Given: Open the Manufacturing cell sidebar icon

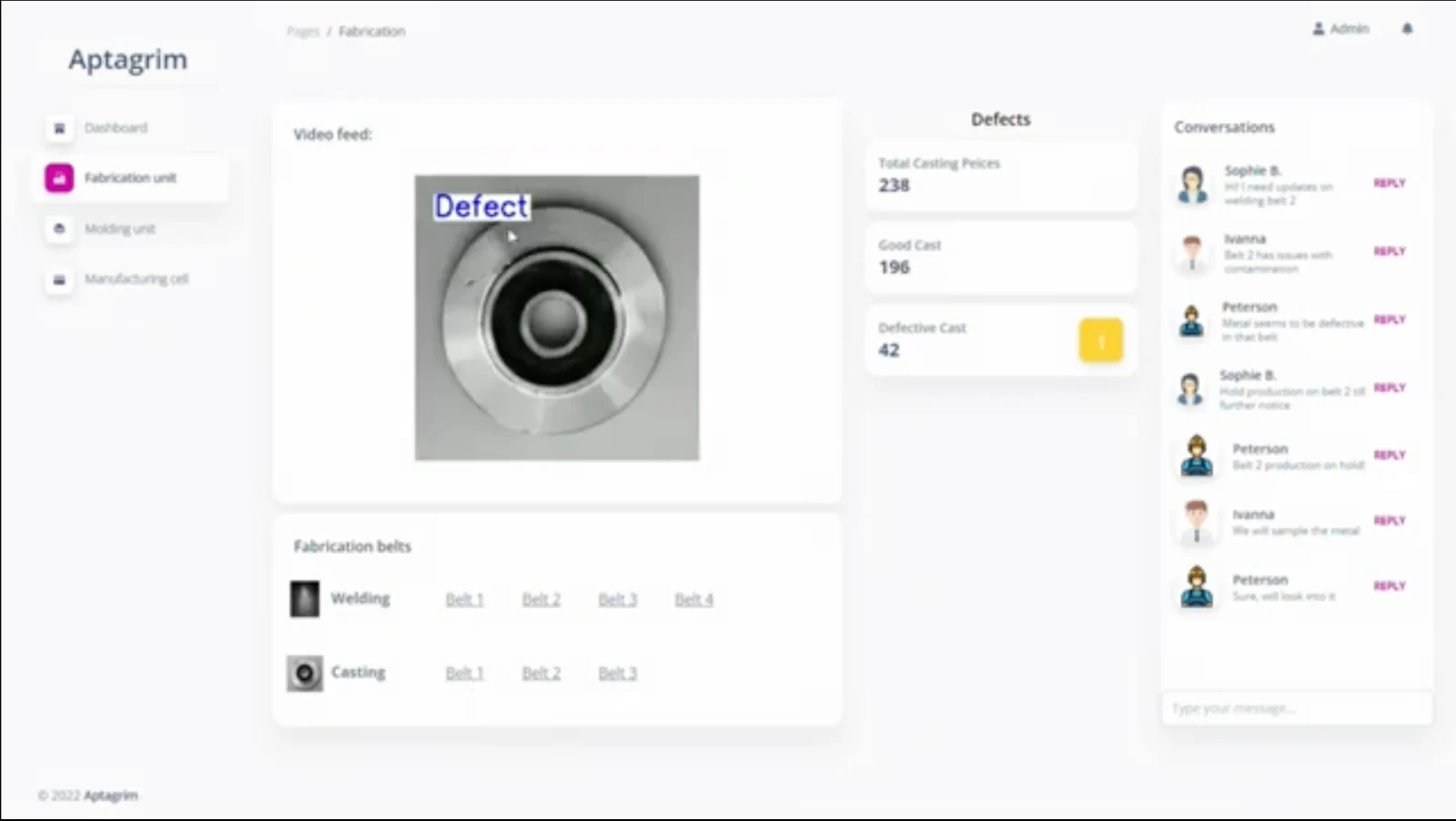Looking at the screenshot, I should (x=59, y=279).
